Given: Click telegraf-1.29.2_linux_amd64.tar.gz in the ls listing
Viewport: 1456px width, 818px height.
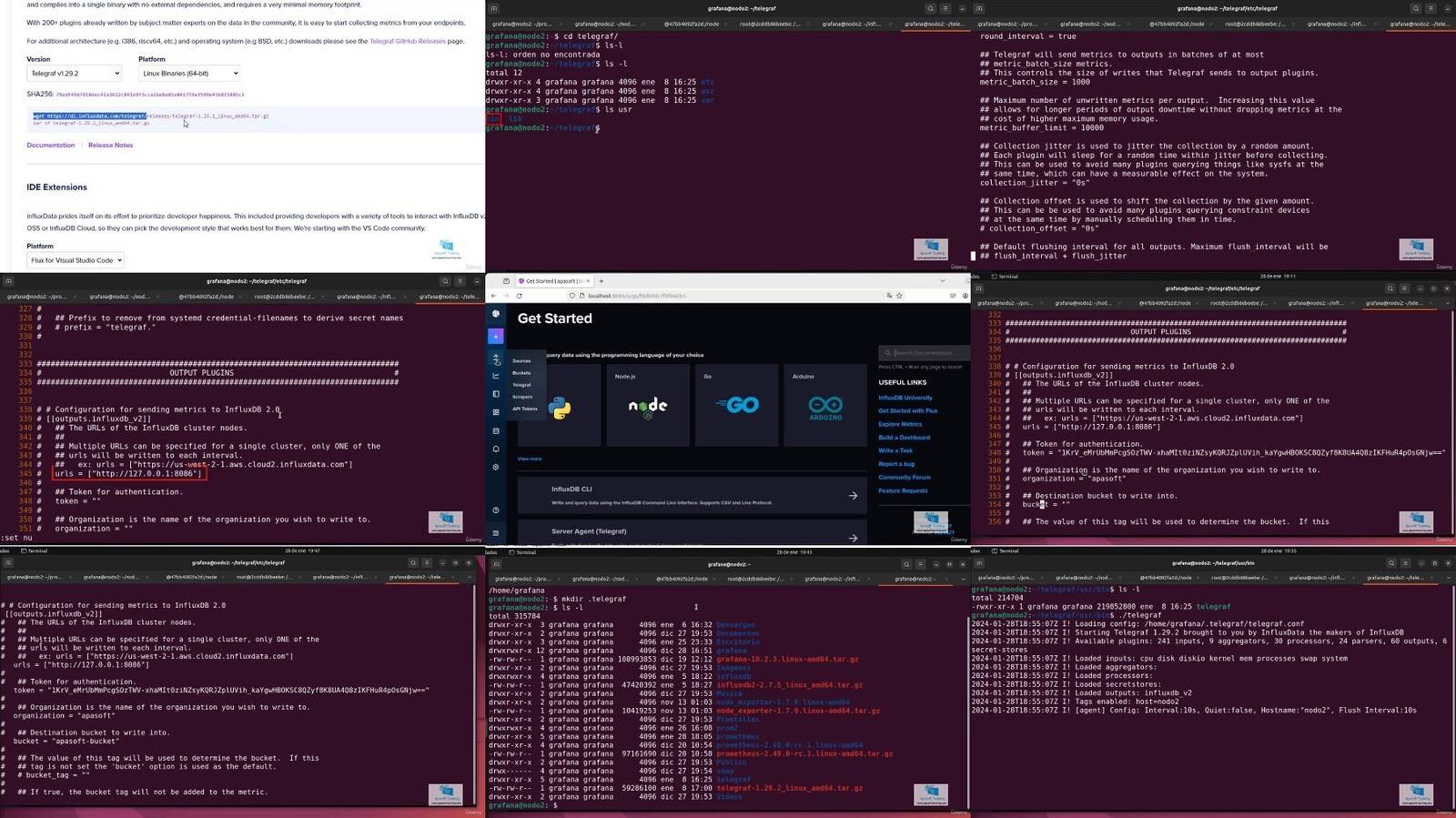Looking at the screenshot, I should tap(789, 788).
